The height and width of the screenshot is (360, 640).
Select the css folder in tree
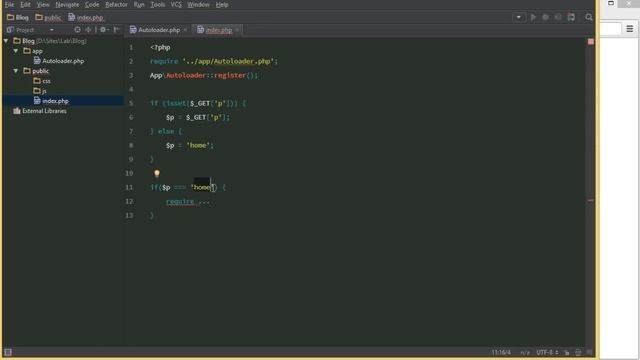pos(42,81)
